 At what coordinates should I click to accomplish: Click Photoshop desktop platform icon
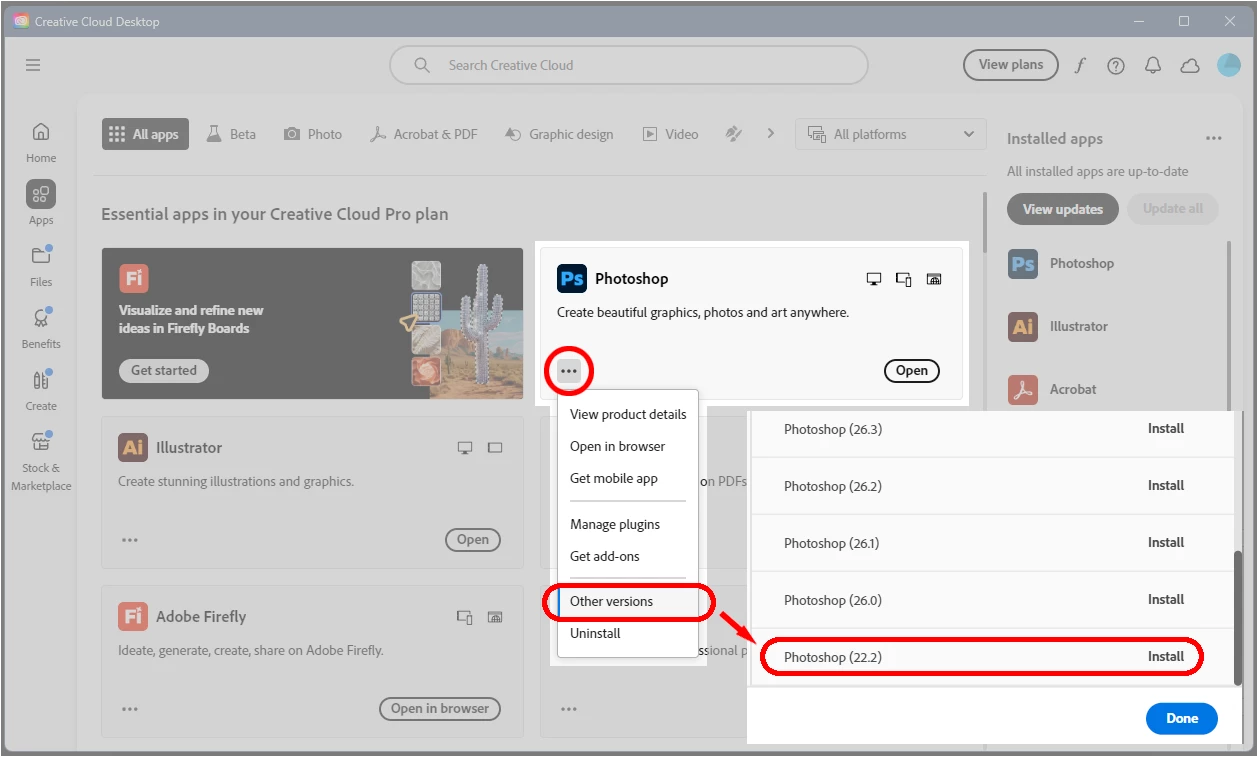click(x=874, y=279)
